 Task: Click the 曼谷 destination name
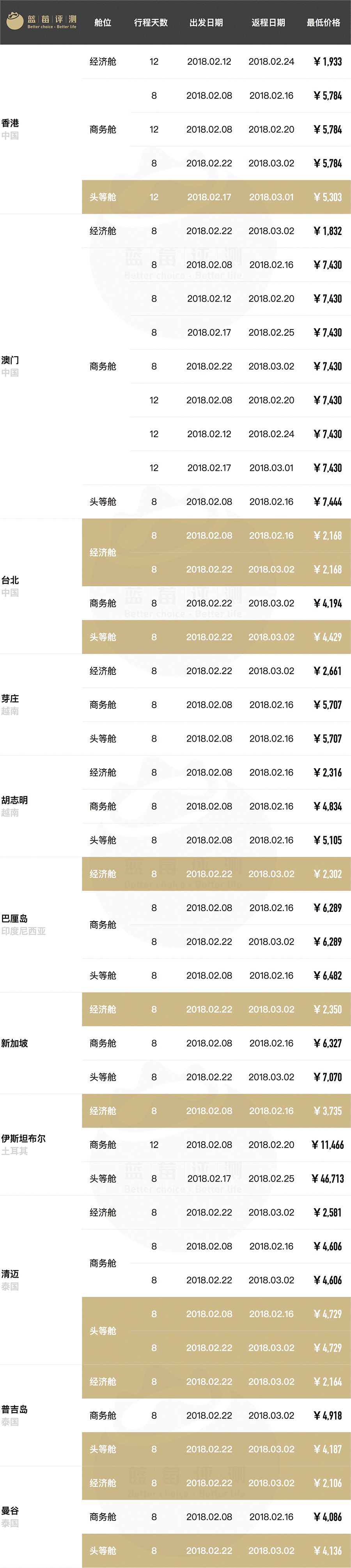[10, 1511]
